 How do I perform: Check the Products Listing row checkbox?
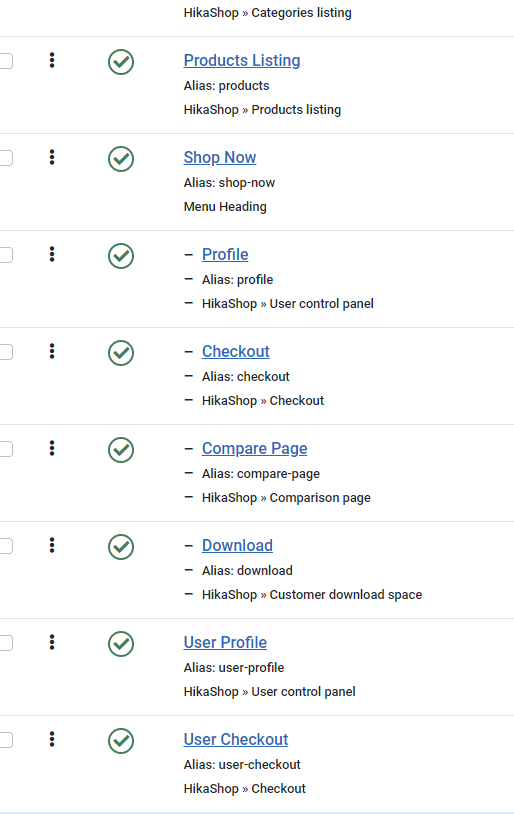5,61
